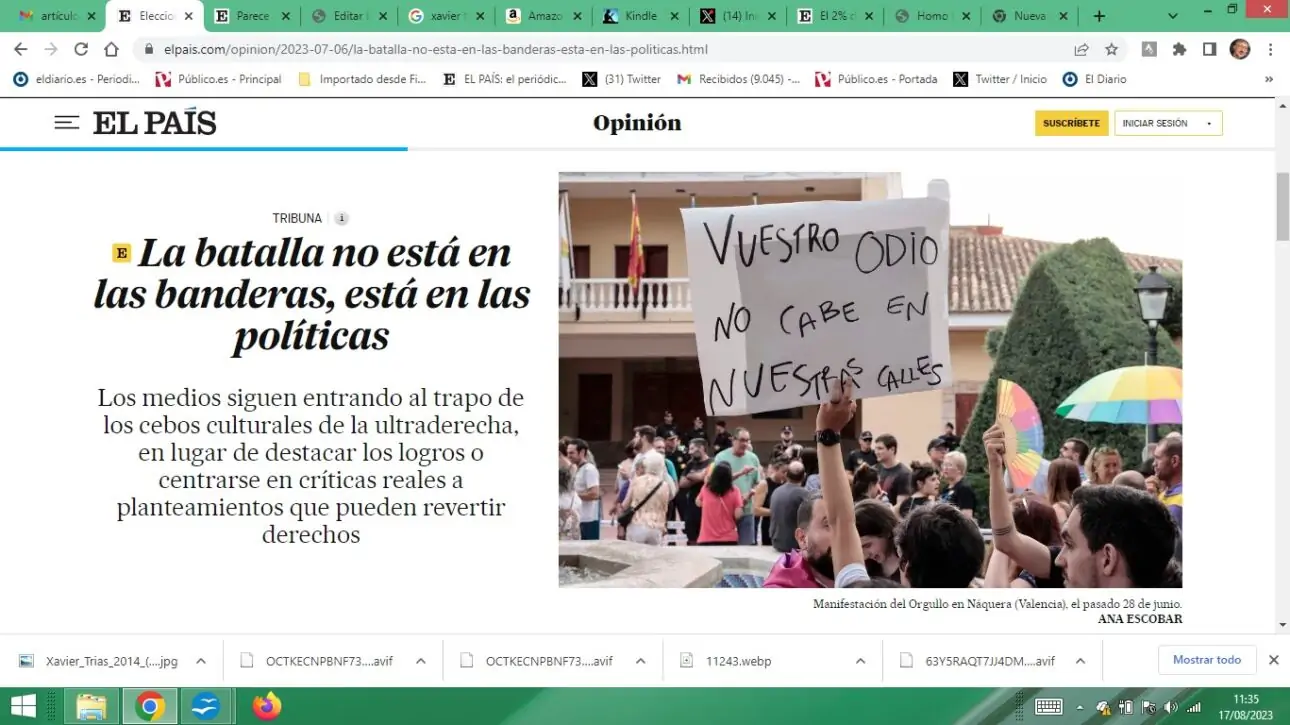1290x725 pixels.
Task: Open the Público.es - Portada bookmark
Action: [x=876, y=79]
